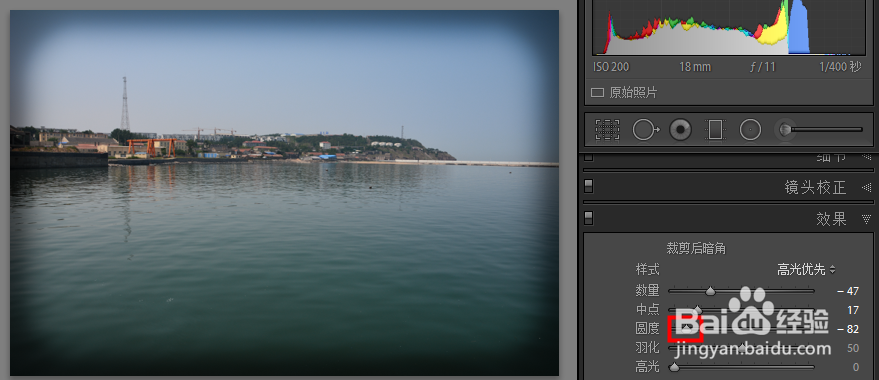
Task: Select the Spot Removal tool
Action: tap(646, 130)
